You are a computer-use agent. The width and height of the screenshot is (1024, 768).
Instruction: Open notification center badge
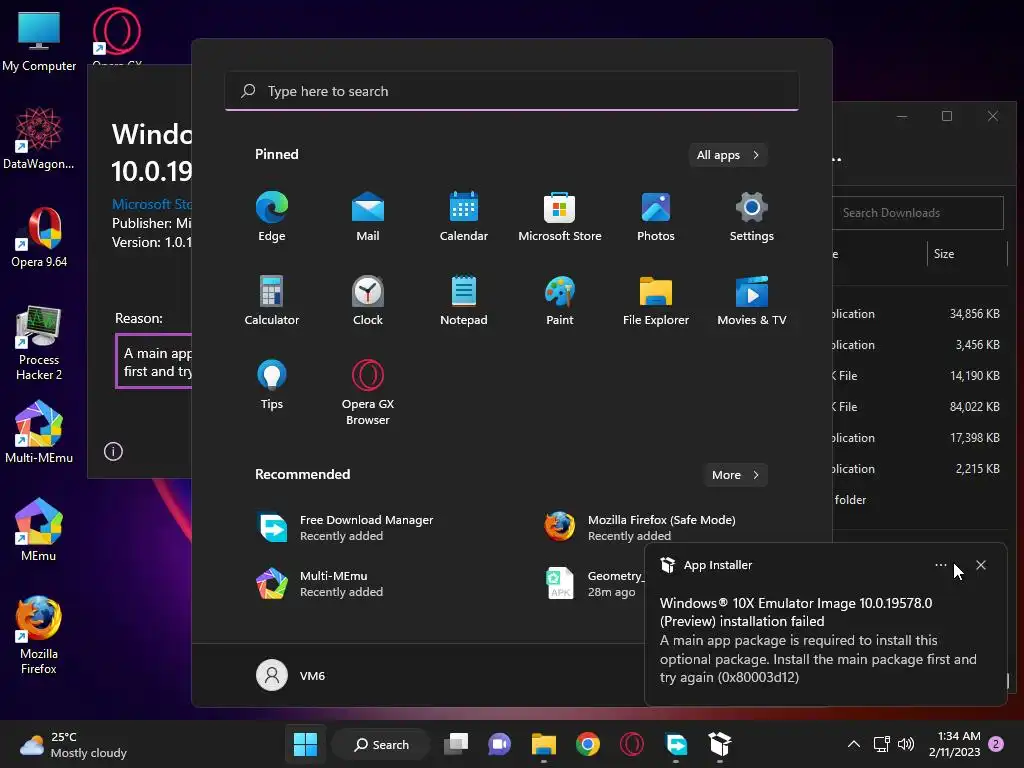coord(996,744)
